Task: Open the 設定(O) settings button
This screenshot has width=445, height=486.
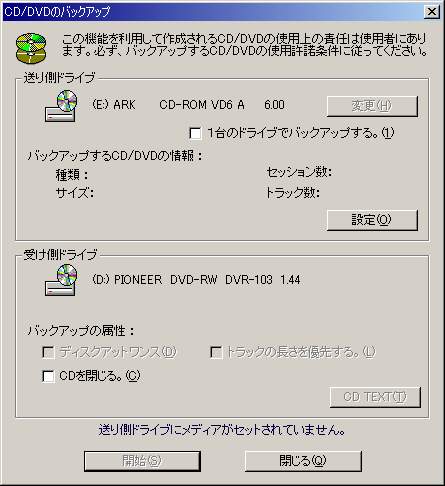Action: click(372, 220)
